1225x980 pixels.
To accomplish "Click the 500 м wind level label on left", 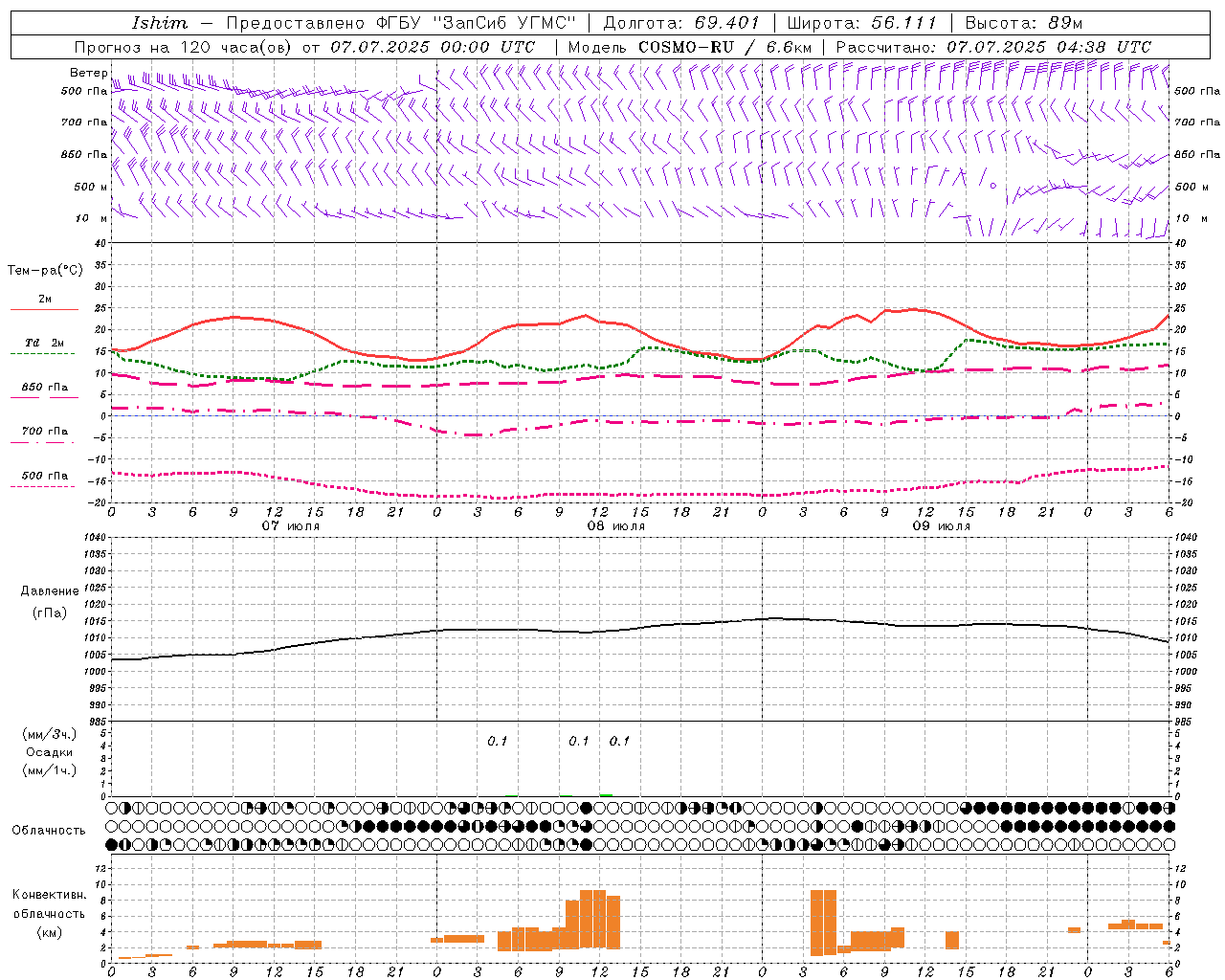I will (x=91, y=187).
